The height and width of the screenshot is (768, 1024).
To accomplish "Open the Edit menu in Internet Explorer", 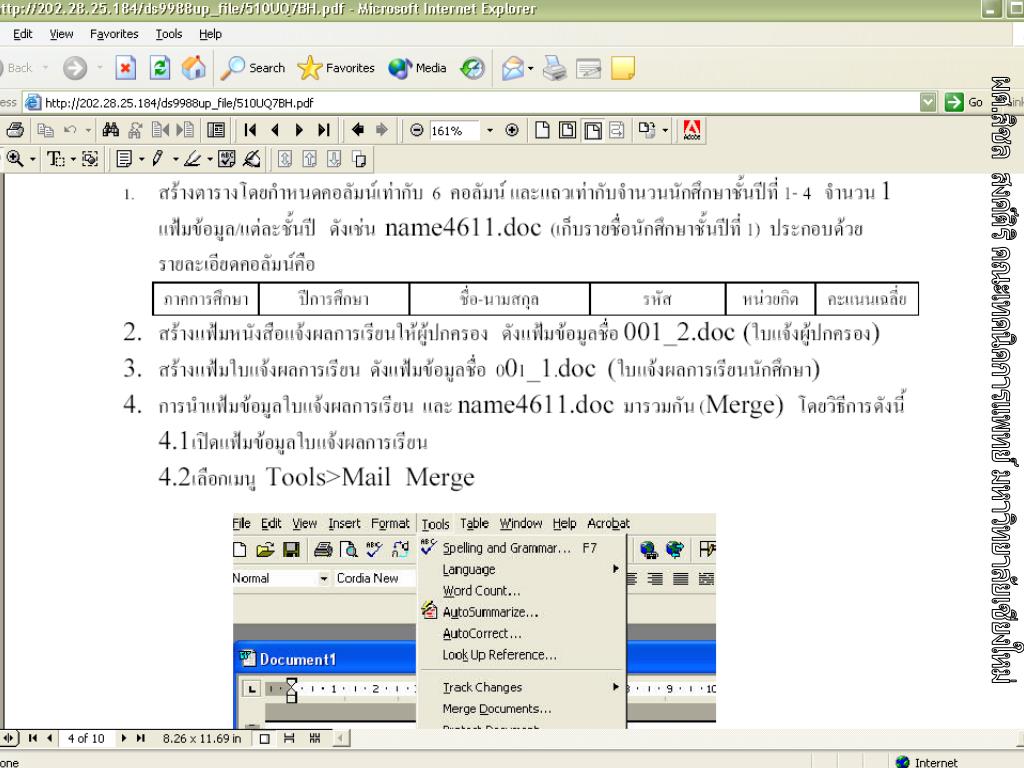I will pyautogui.click(x=23, y=34).
